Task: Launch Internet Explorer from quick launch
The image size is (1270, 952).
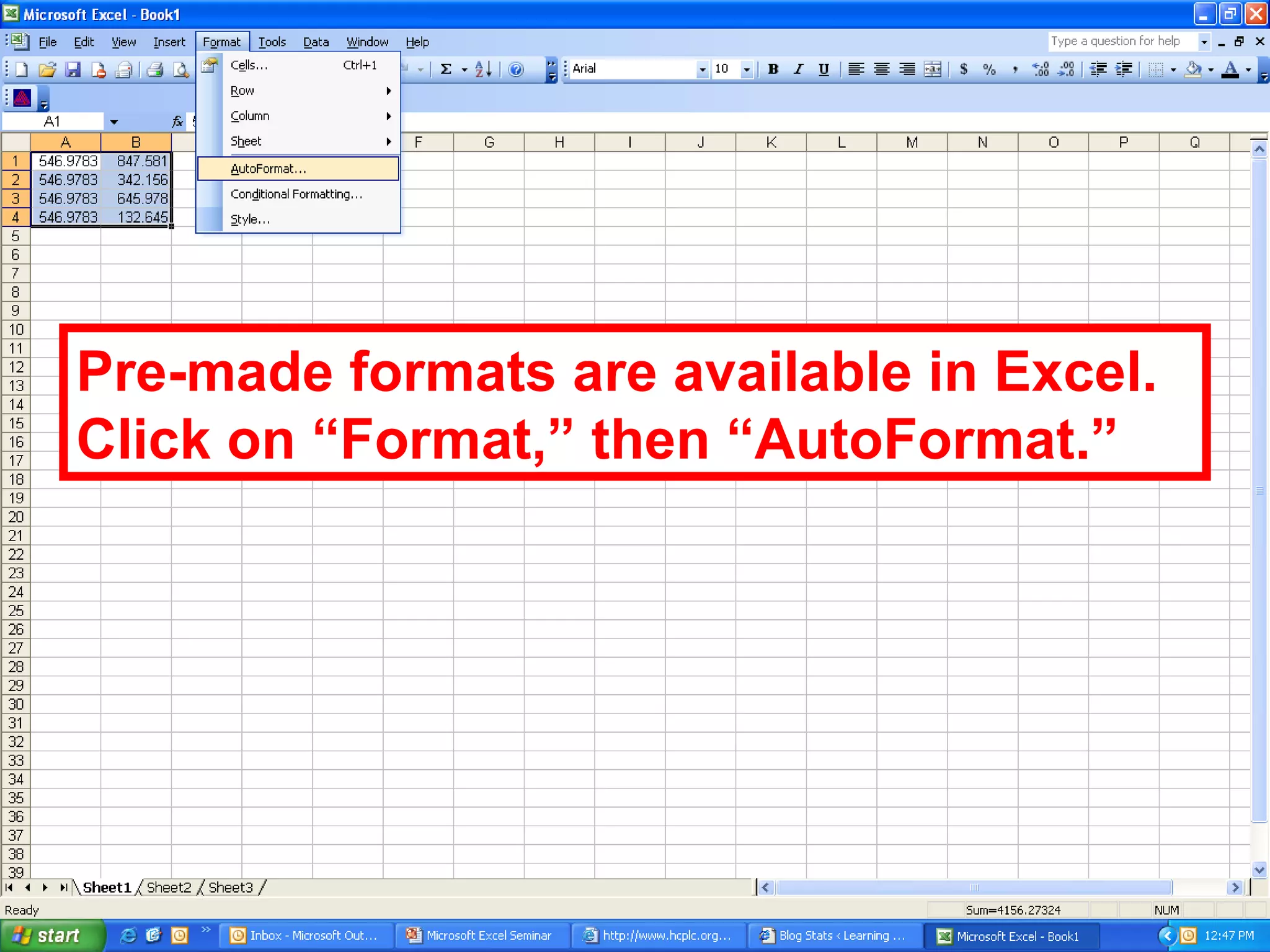Action: pyautogui.click(x=128, y=935)
